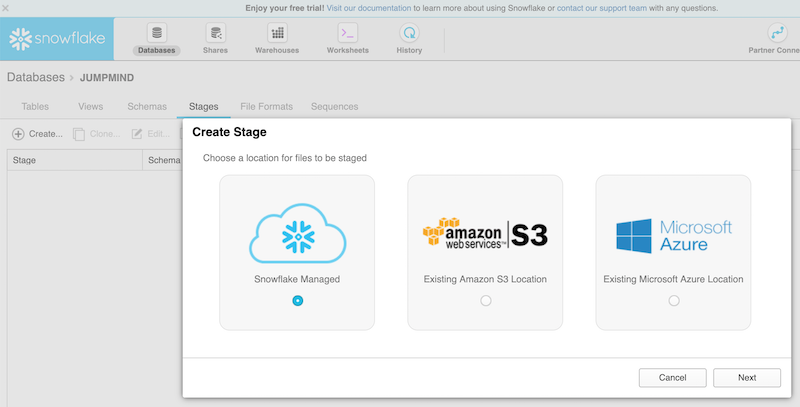
Task: Go to Databases breadcrumb
Action: (x=36, y=78)
